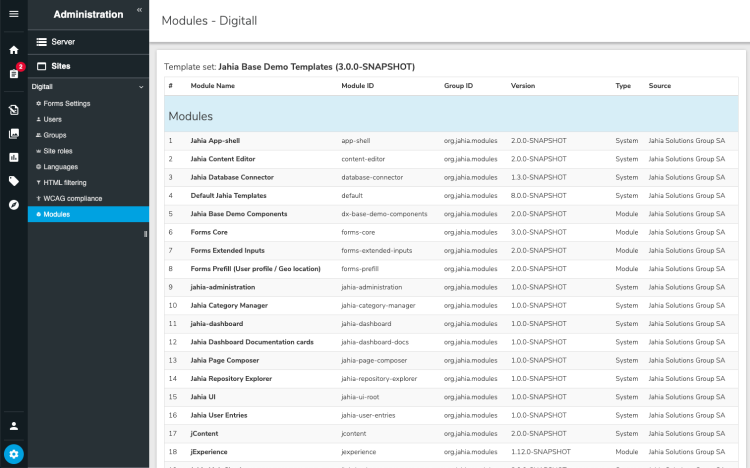Image resolution: width=750 pixels, height=468 pixels.
Task: Click Jahia App-shell module name
Action: (x=215, y=141)
